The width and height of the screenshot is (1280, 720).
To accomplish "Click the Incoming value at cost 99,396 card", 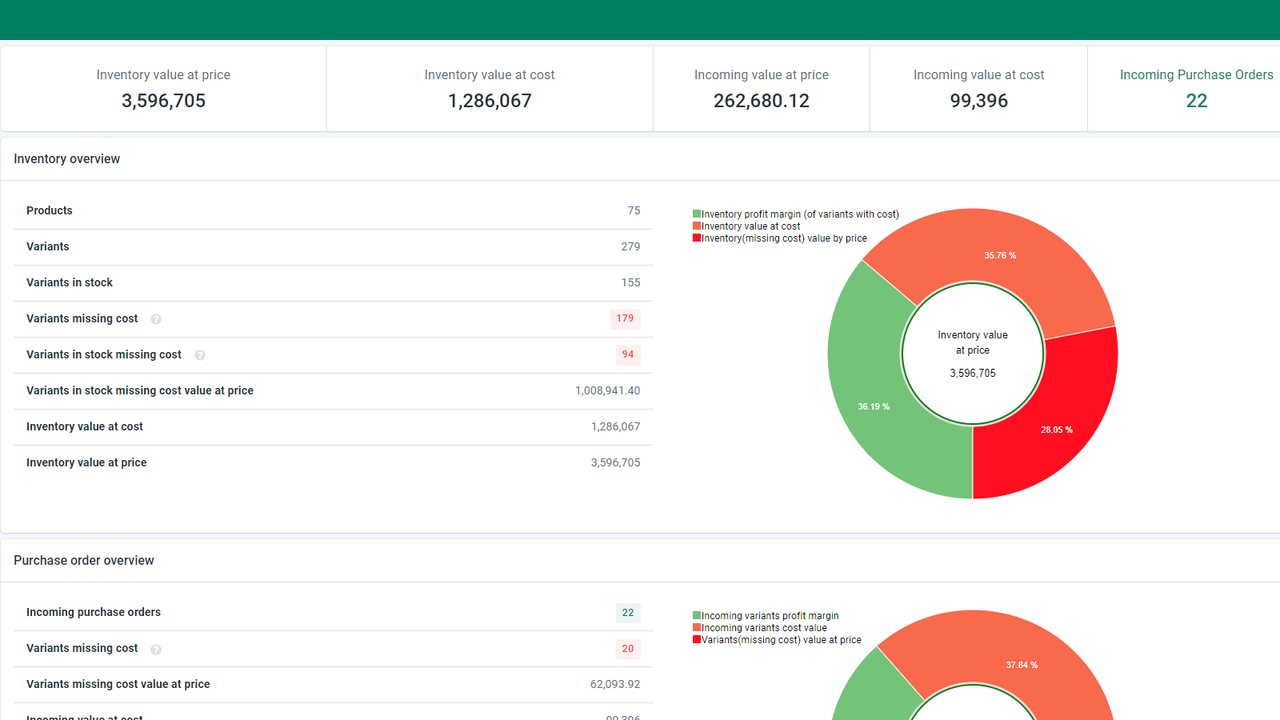I will pos(979,88).
